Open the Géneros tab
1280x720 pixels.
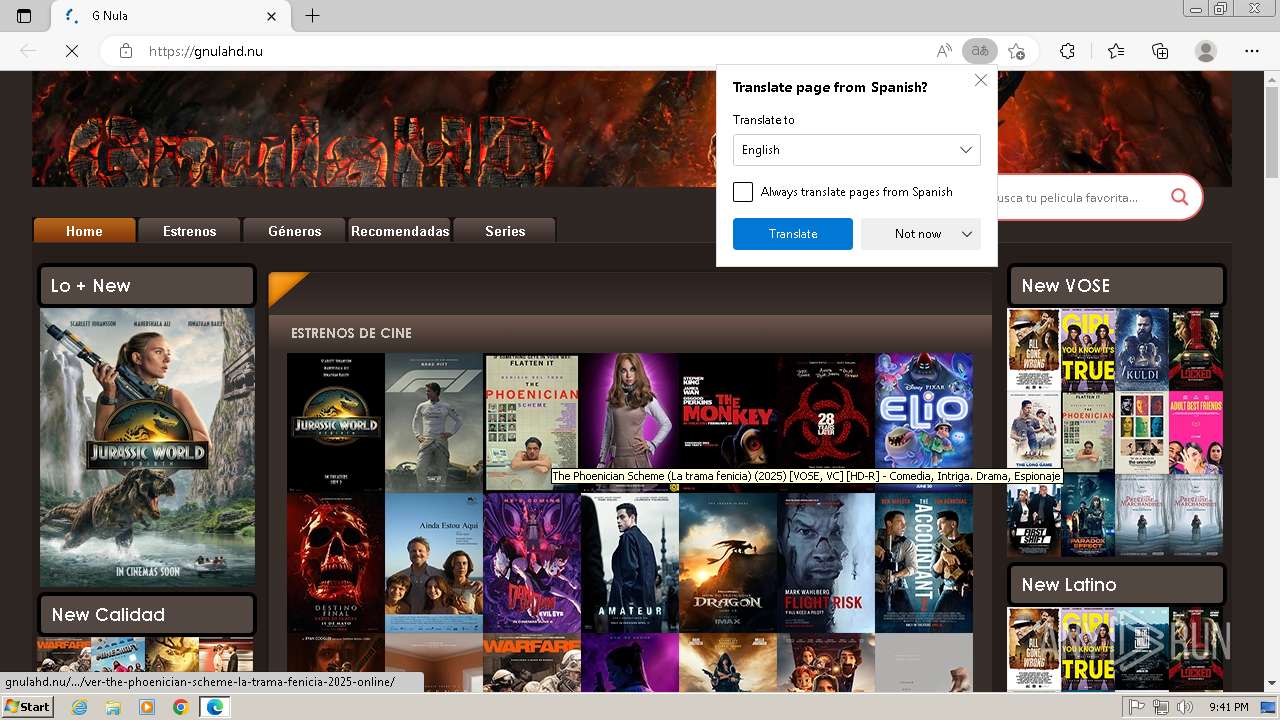tap(295, 231)
